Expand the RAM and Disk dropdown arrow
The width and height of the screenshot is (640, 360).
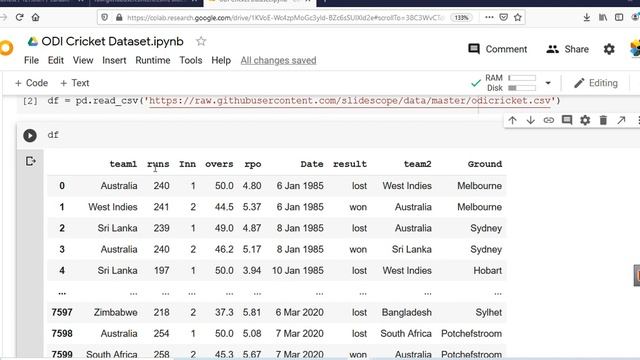tap(548, 83)
